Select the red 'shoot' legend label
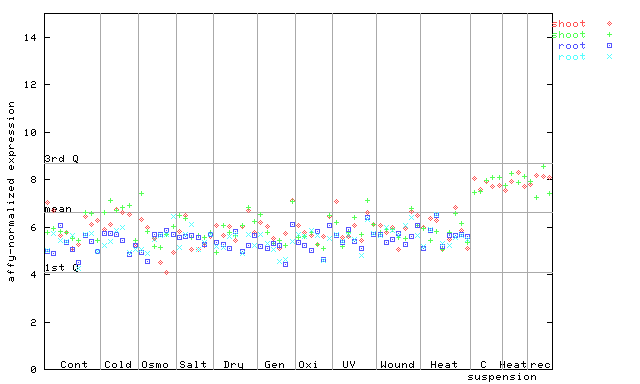The width and height of the screenshot is (640, 384). [569, 24]
